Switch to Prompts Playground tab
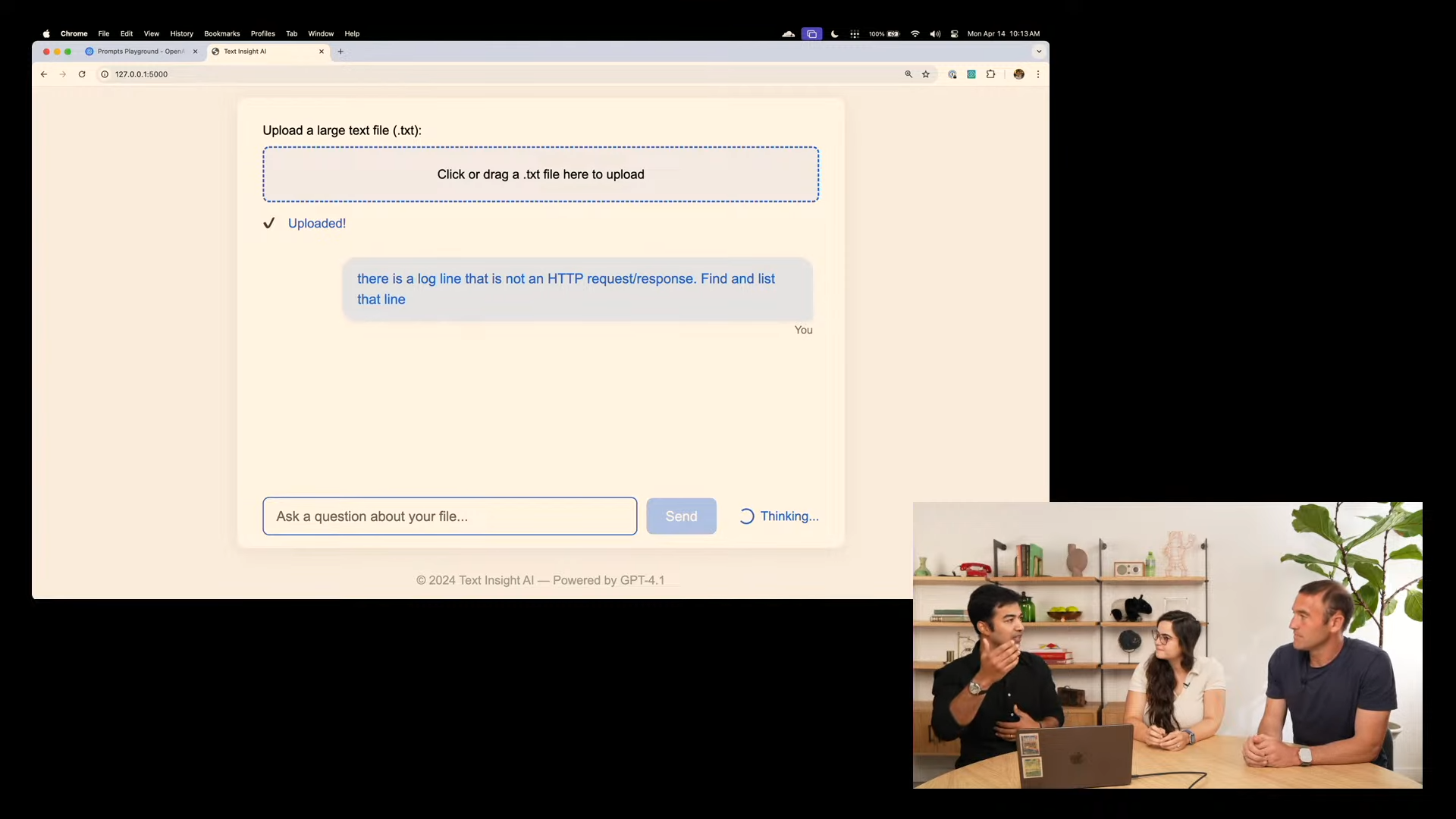Viewport: 1456px width, 819px height. 140,52
